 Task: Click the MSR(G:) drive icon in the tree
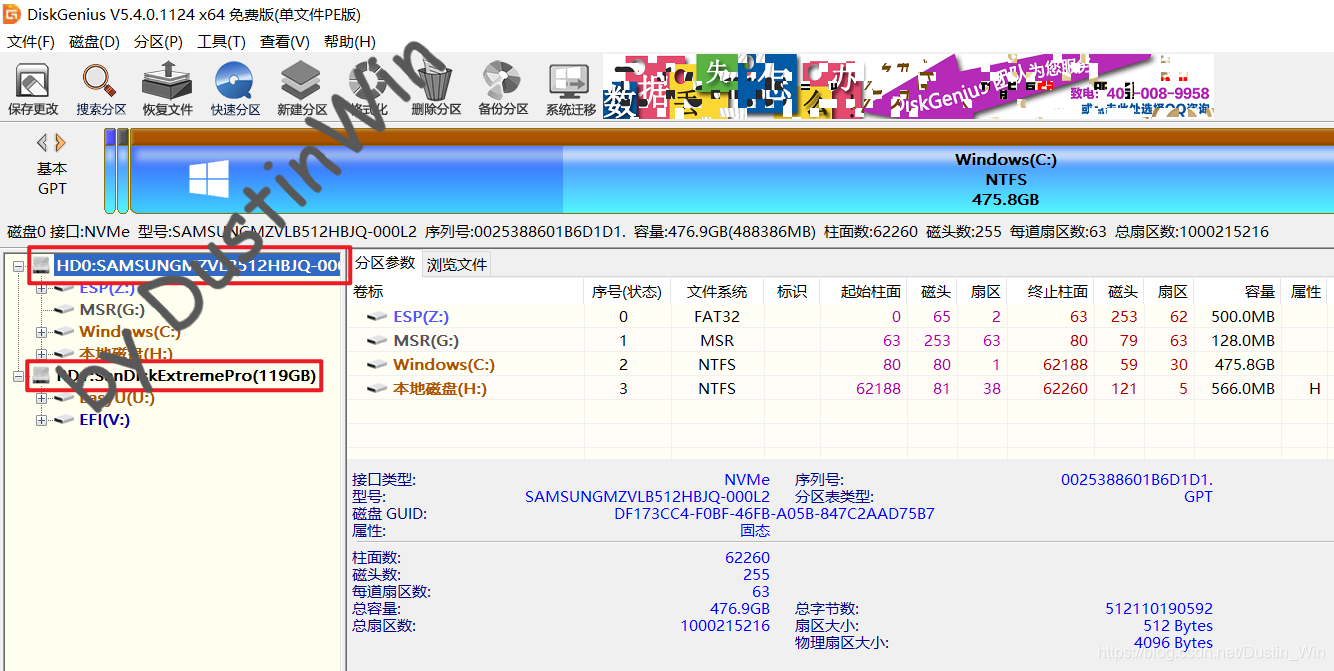pos(65,310)
